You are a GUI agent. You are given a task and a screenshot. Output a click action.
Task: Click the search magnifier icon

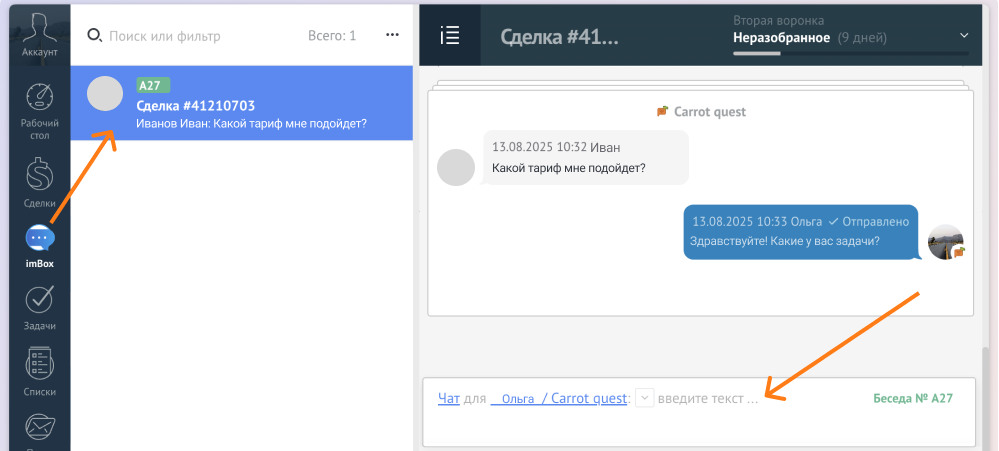tap(94, 36)
